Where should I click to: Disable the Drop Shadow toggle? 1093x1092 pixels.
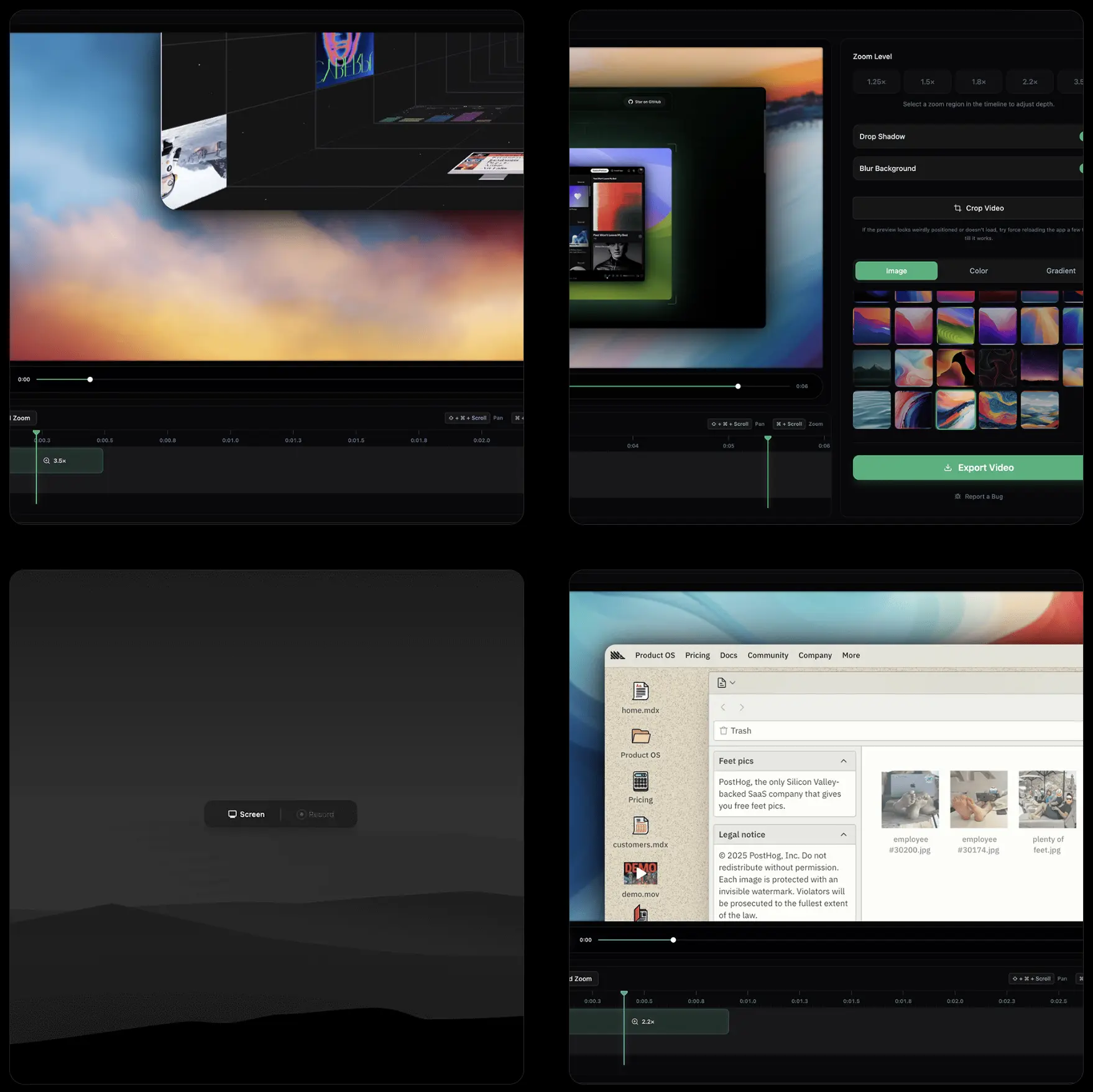(1082, 136)
